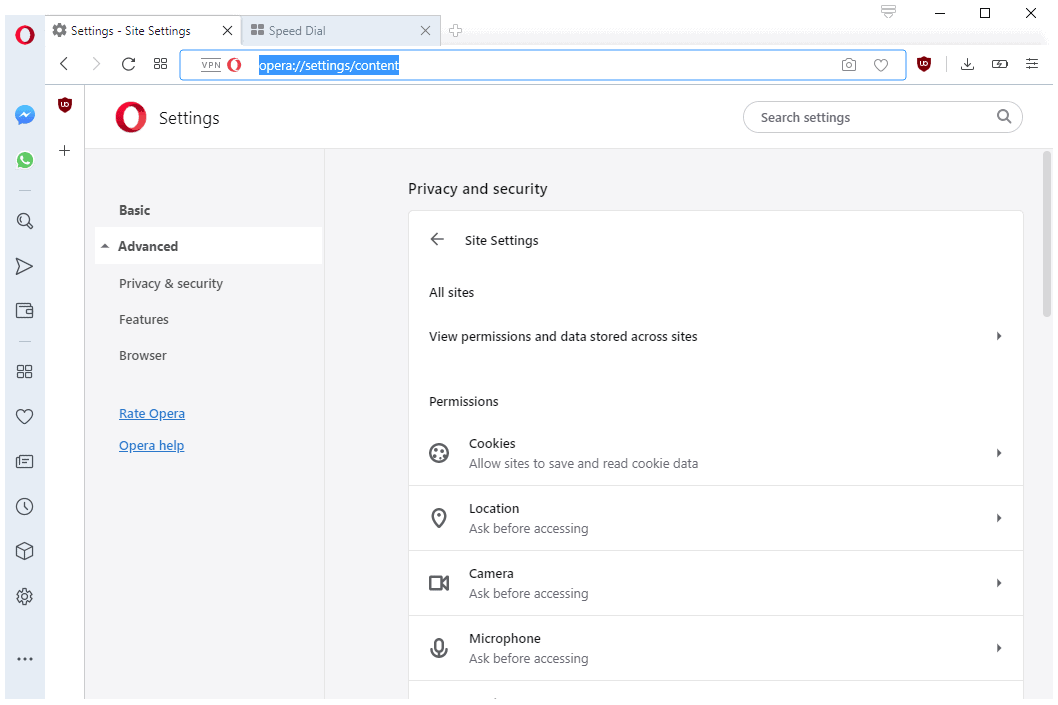This screenshot has height=705, width=1058.
Task: Toggle the VPN badge in address bar
Action: tap(211, 65)
